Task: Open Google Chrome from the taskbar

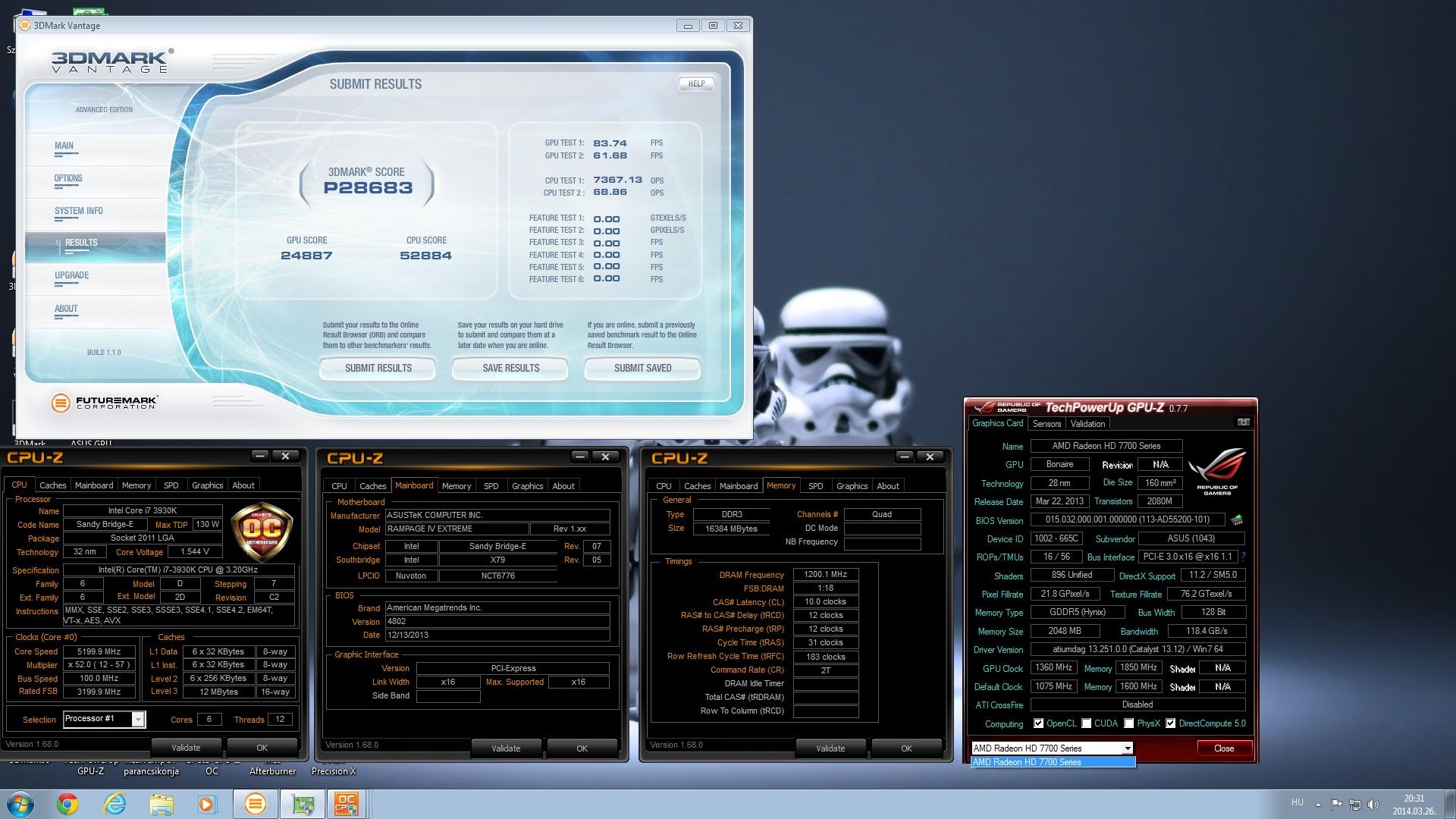Action: [x=67, y=804]
